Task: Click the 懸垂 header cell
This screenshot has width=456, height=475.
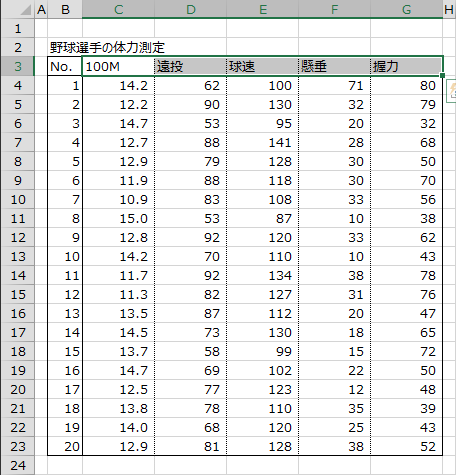Action: click(335, 66)
